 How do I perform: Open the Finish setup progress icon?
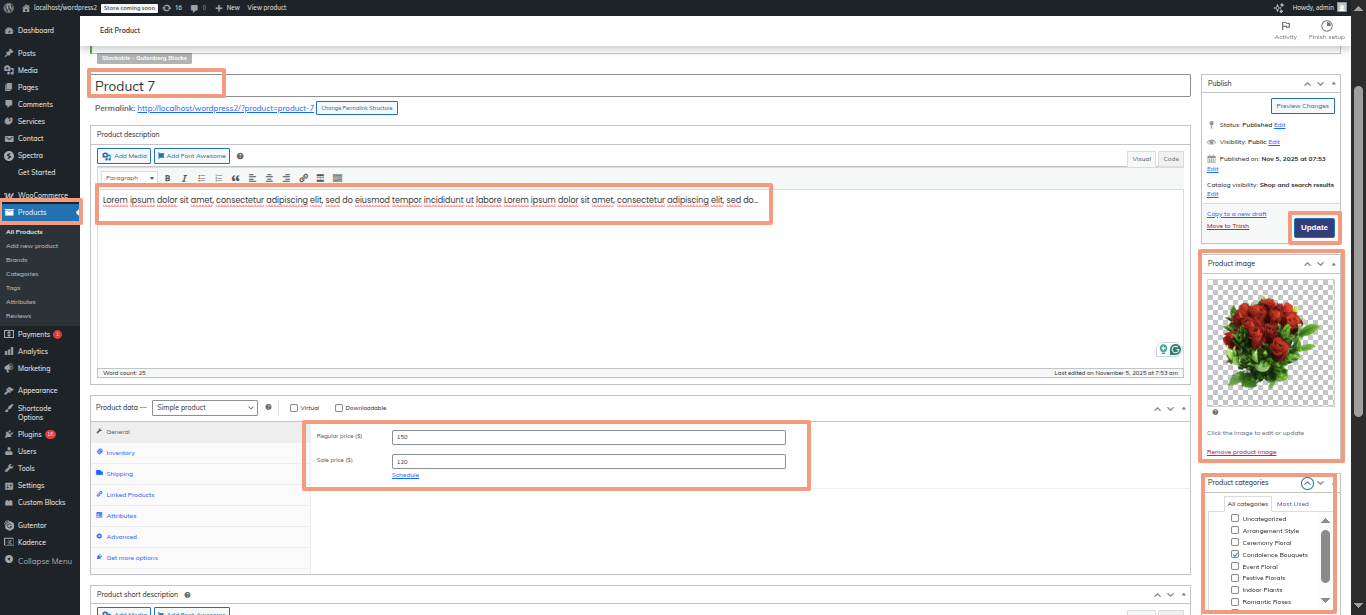(x=1326, y=27)
